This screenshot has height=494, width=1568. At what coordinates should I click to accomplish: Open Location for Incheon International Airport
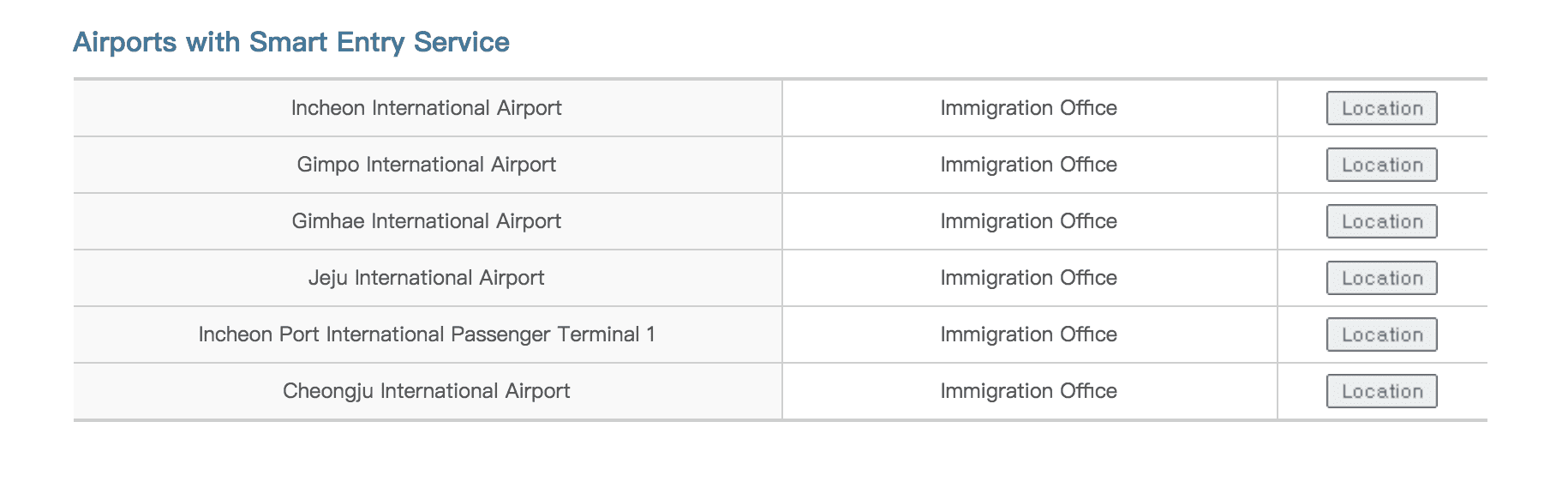1381,108
